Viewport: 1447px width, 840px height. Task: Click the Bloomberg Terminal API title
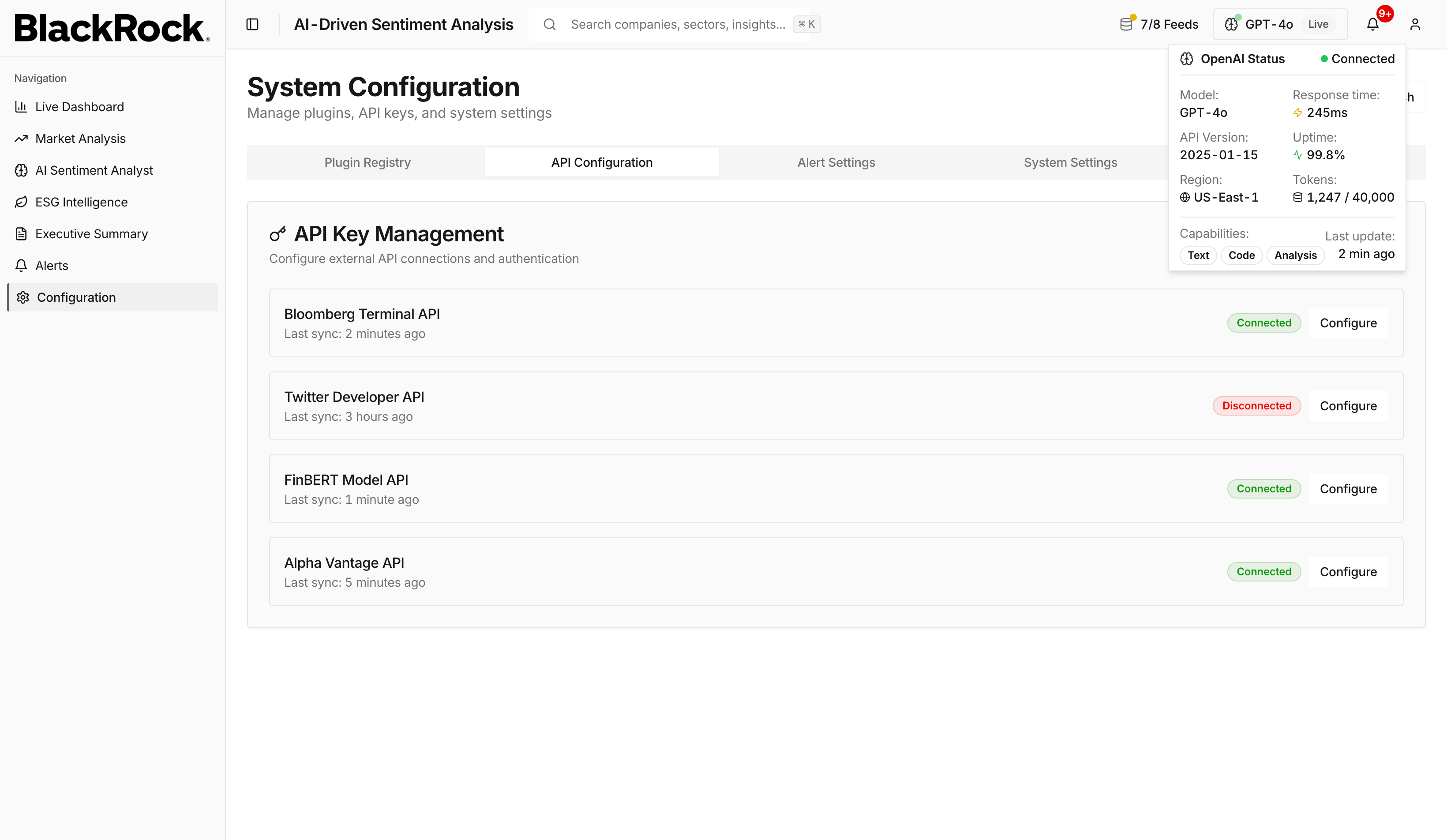[362, 314]
